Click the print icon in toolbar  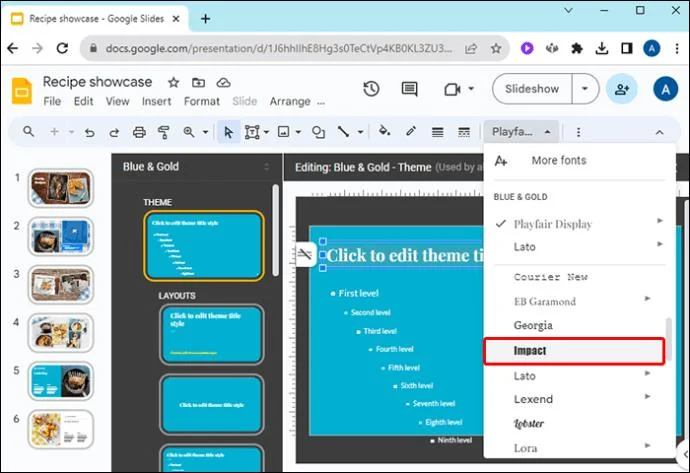click(x=139, y=132)
